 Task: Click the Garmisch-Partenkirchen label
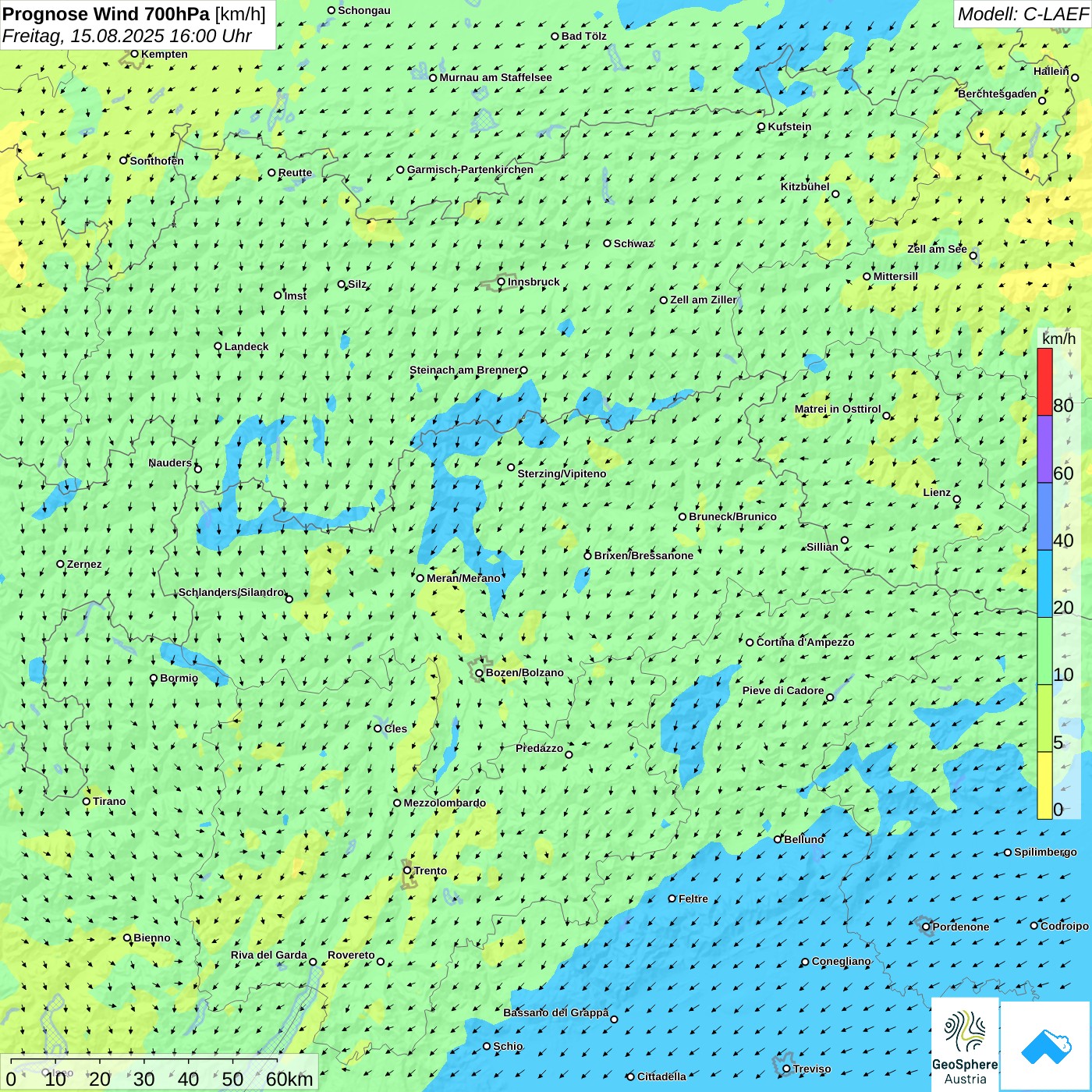point(470,169)
